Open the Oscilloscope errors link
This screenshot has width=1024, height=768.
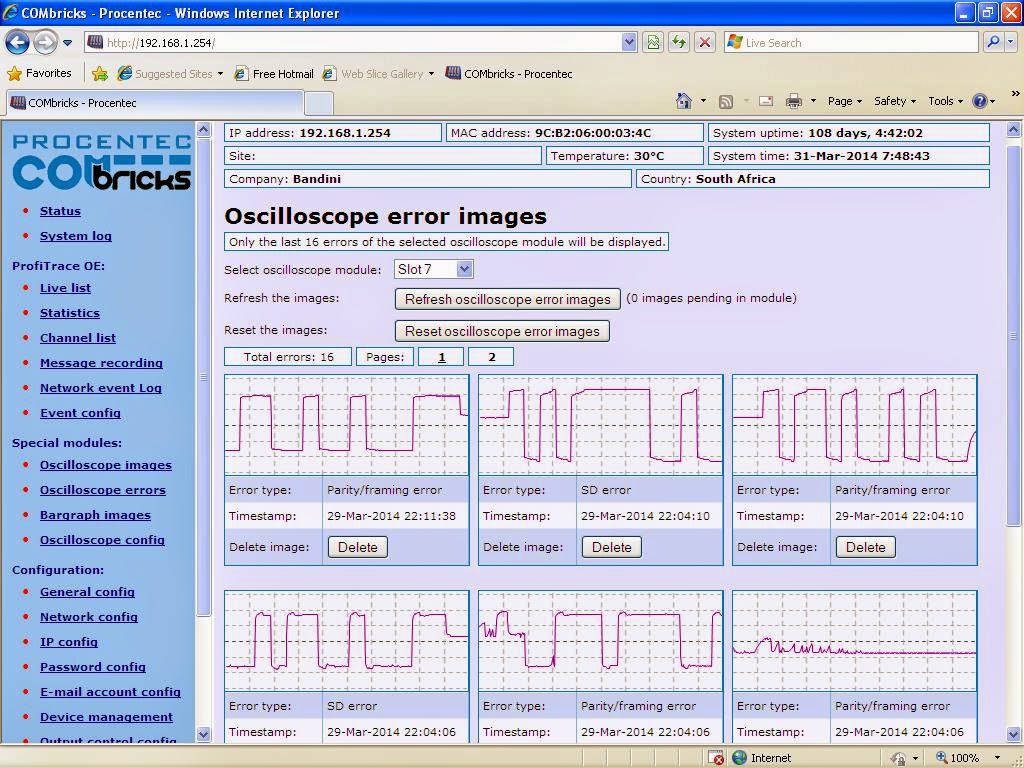click(x=103, y=490)
